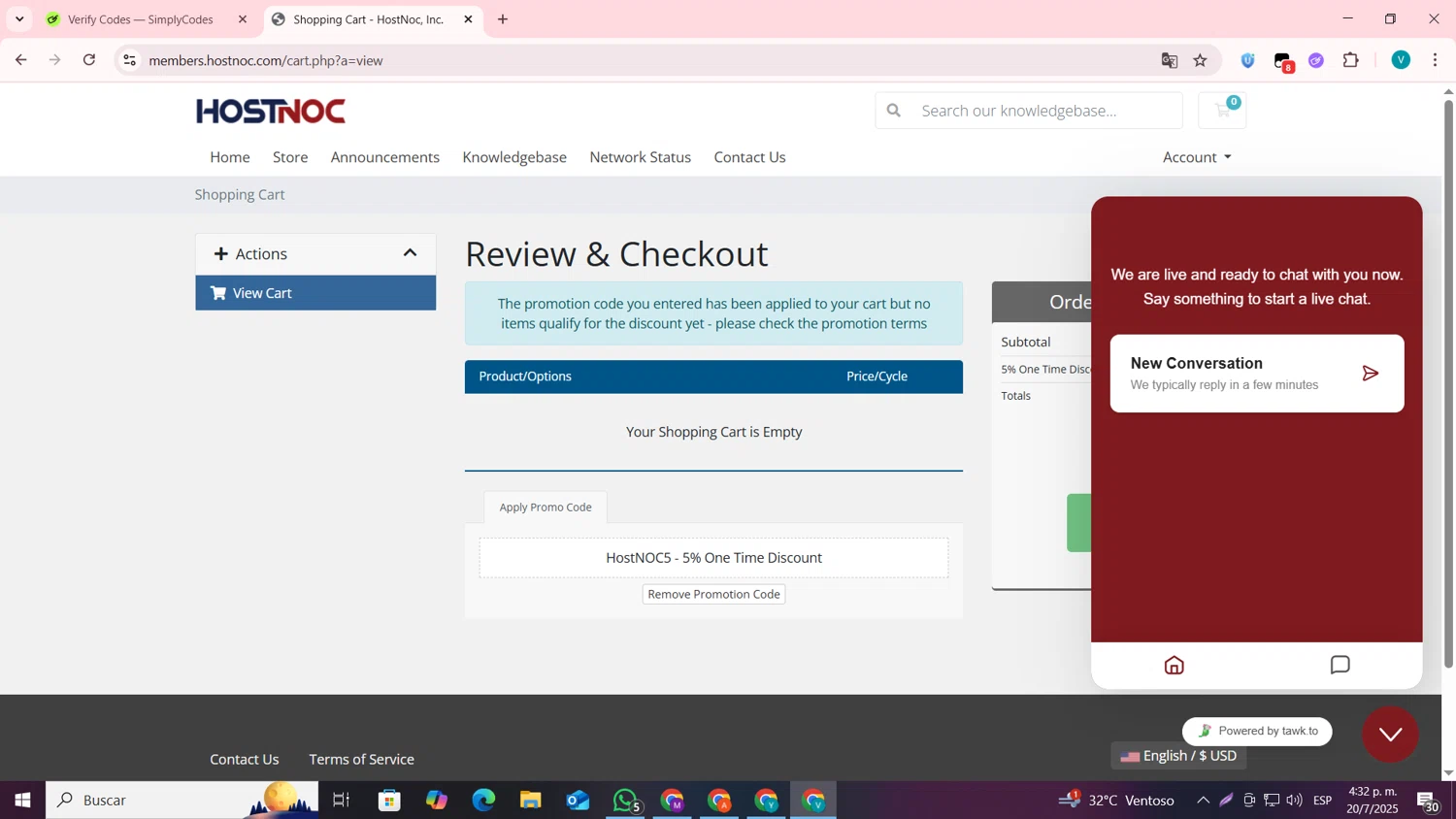Open the Terms of Service link
The image size is (1456, 819).
[x=362, y=760]
